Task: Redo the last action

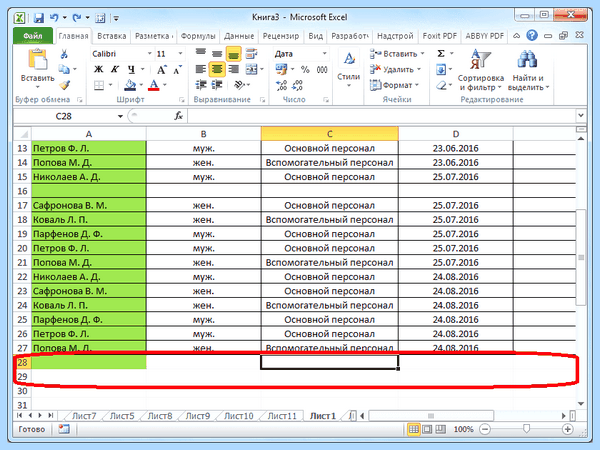Action: (x=77, y=18)
